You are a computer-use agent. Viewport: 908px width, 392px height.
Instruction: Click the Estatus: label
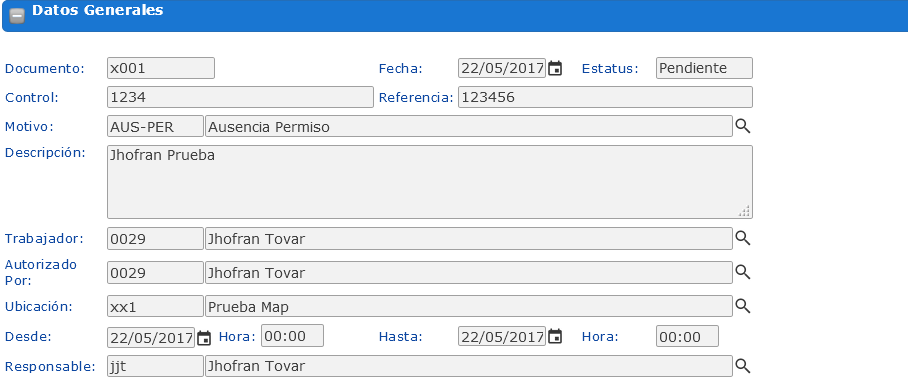pos(610,68)
